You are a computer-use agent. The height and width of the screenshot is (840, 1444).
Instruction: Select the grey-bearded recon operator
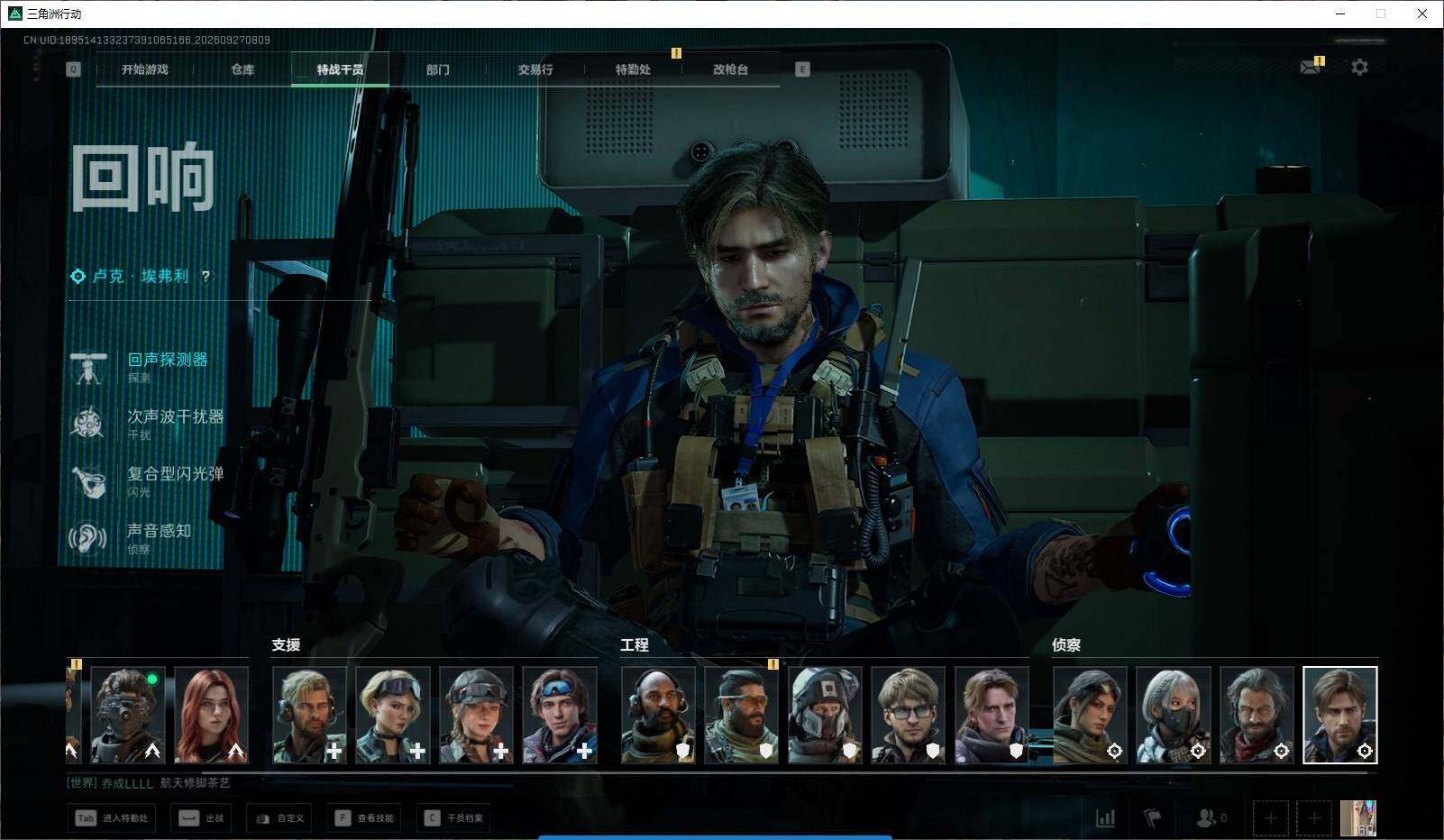(1257, 715)
